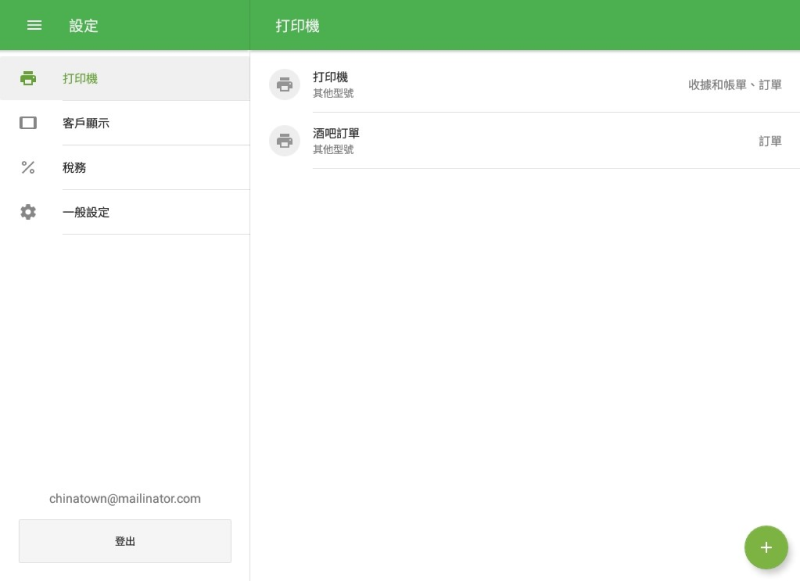The image size is (800, 581).
Task: Click the round printer icon beside 酒吧訂單
Action: (285, 141)
